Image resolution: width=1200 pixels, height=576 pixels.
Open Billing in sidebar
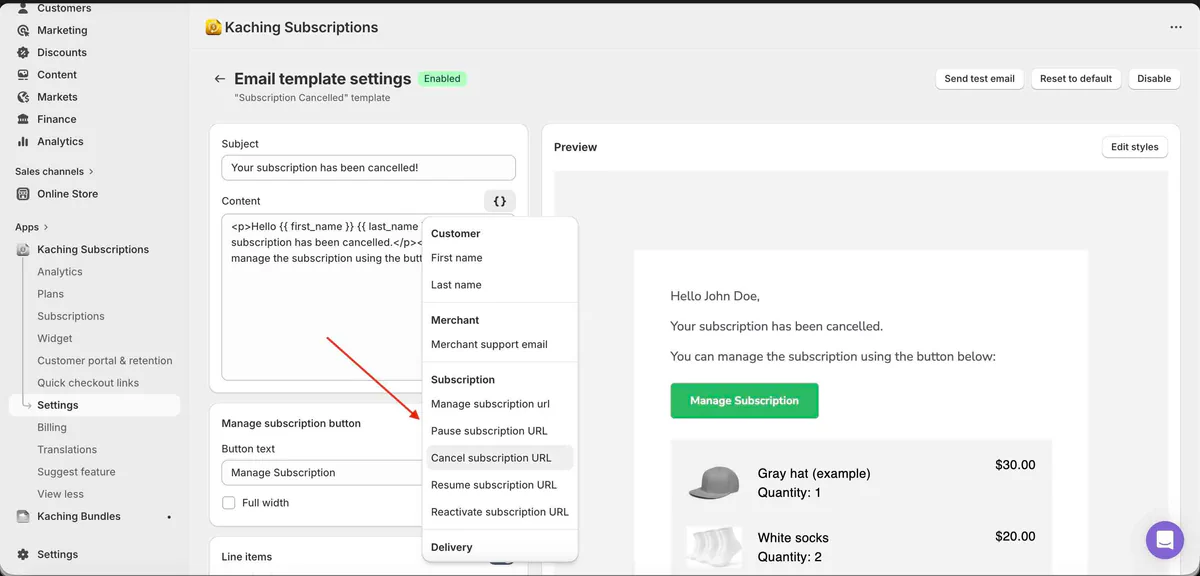[x=52, y=427]
